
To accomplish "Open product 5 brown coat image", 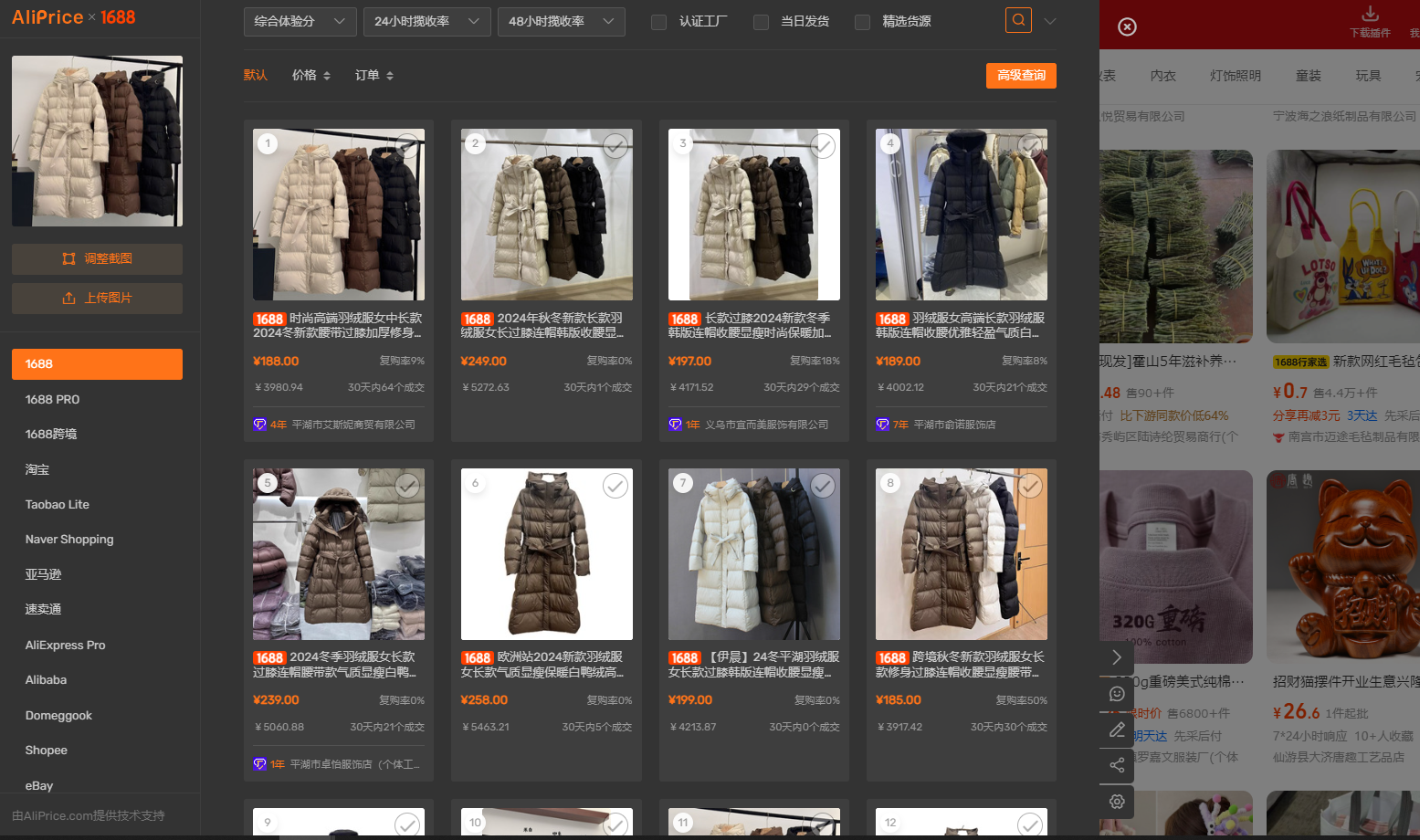I will point(339,554).
